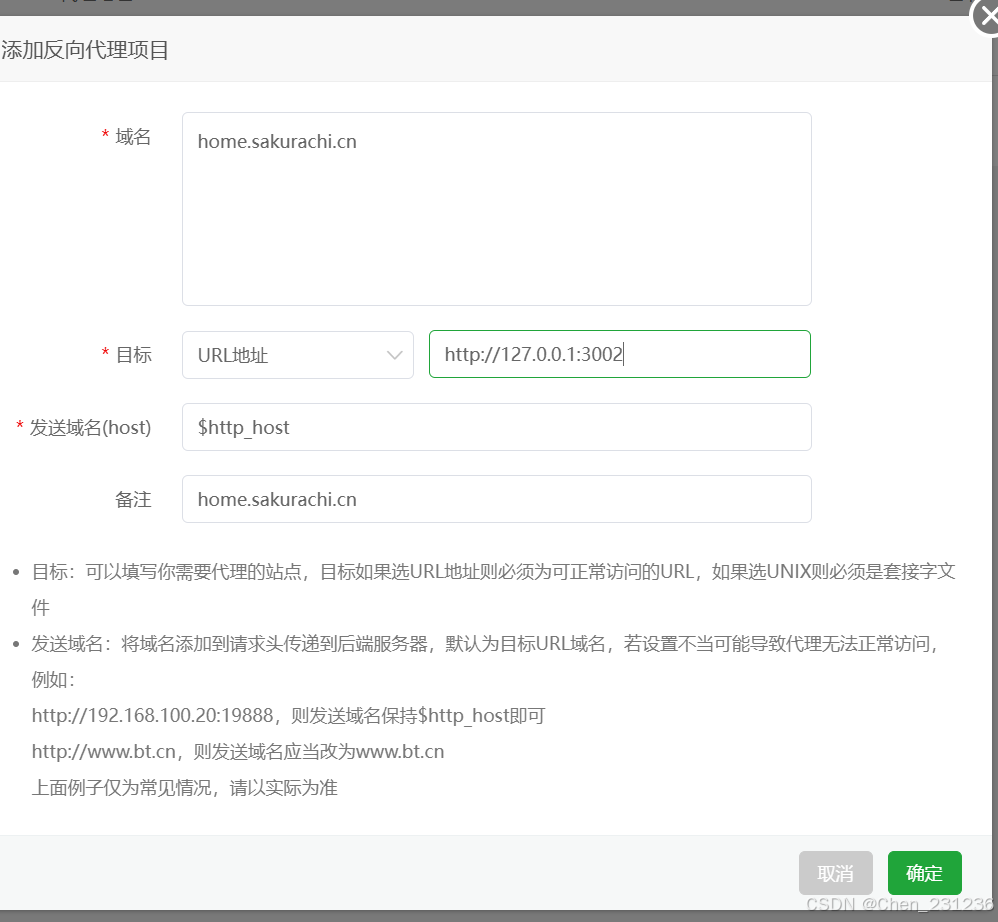Click the example line http://www.bt.cn
The height and width of the screenshot is (922, 998).
[x=104, y=751]
